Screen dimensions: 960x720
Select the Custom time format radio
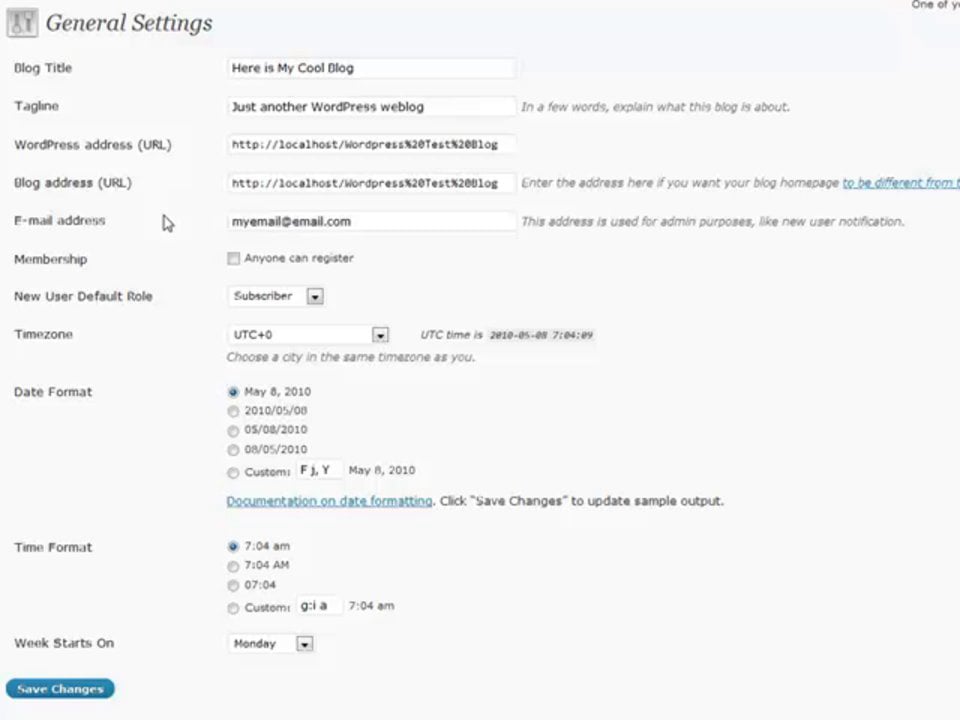point(233,609)
